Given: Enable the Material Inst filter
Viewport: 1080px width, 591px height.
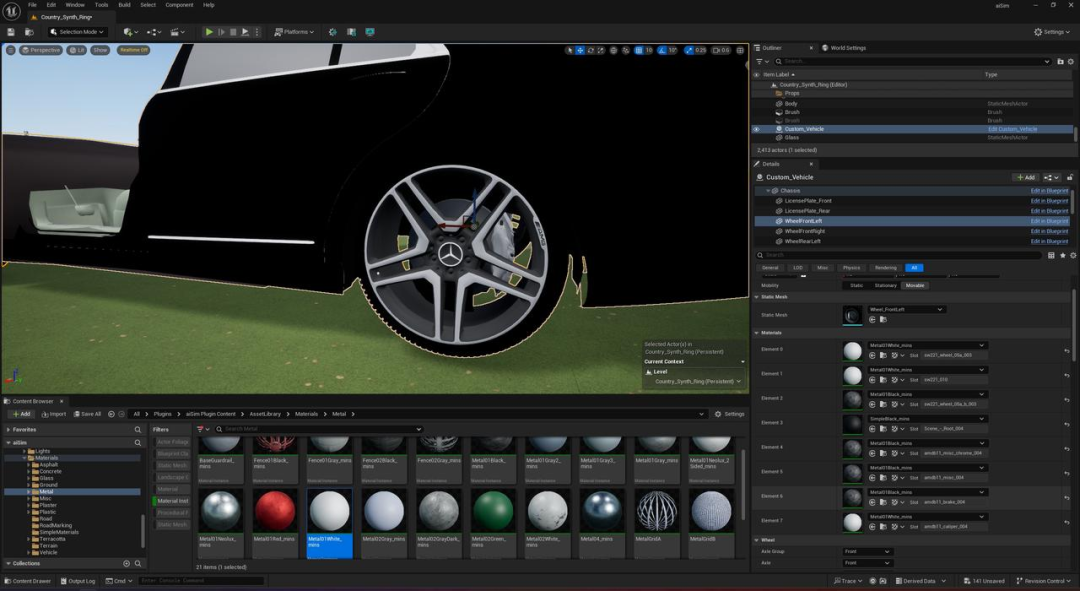Looking at the screenshot, I should pos(171,501).
